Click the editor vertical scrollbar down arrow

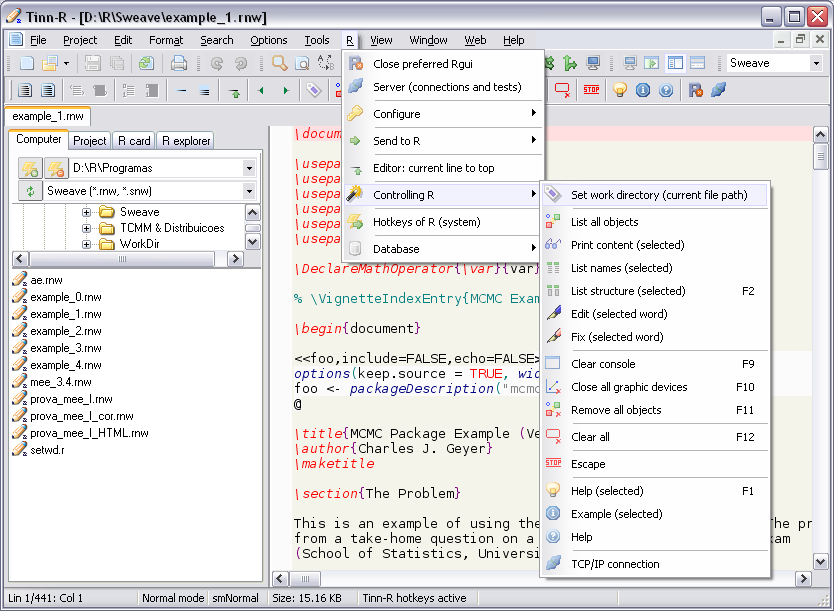(x=821, y=562)
